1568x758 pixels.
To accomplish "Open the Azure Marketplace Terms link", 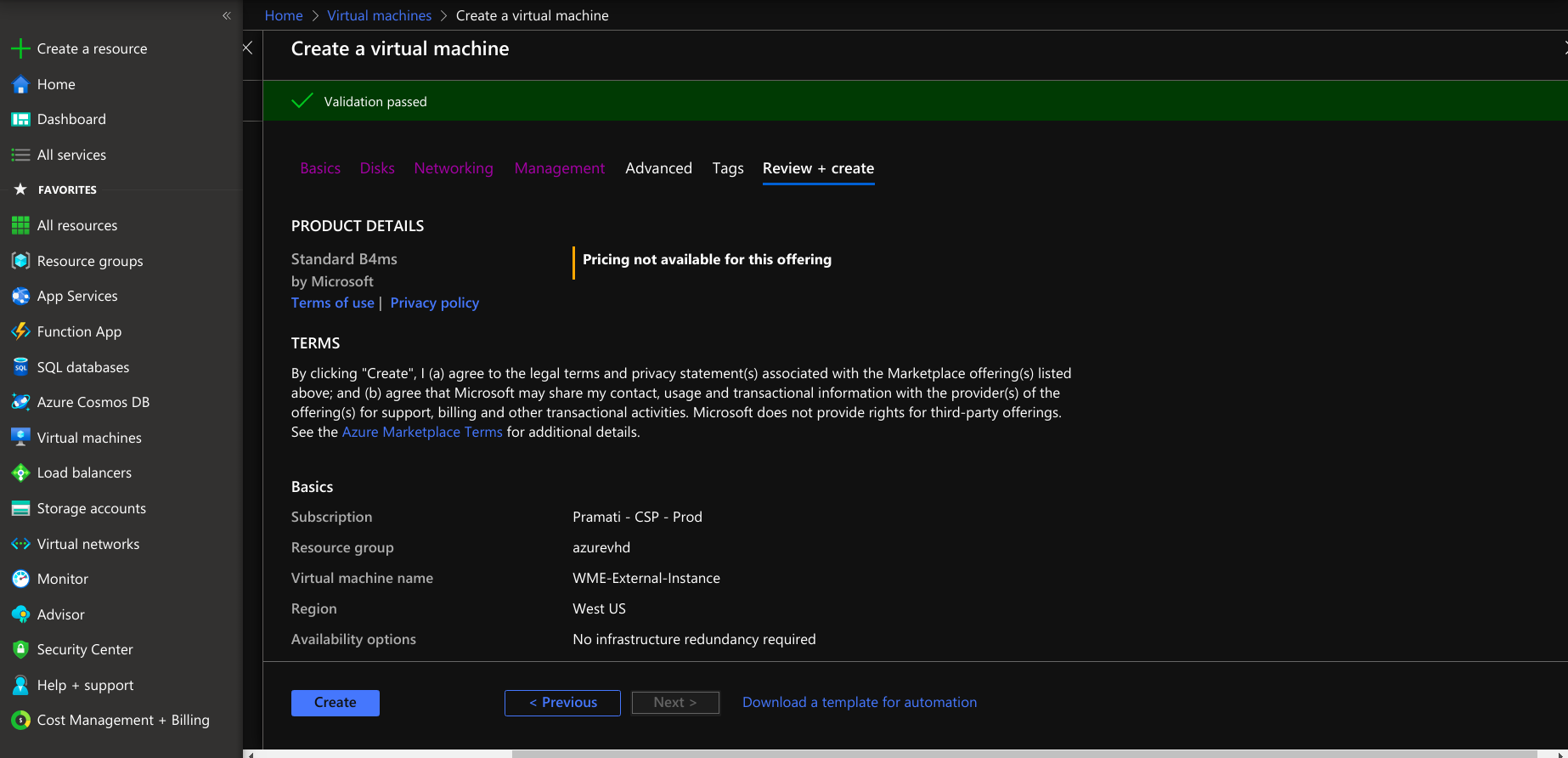I will tap(422, 432).
